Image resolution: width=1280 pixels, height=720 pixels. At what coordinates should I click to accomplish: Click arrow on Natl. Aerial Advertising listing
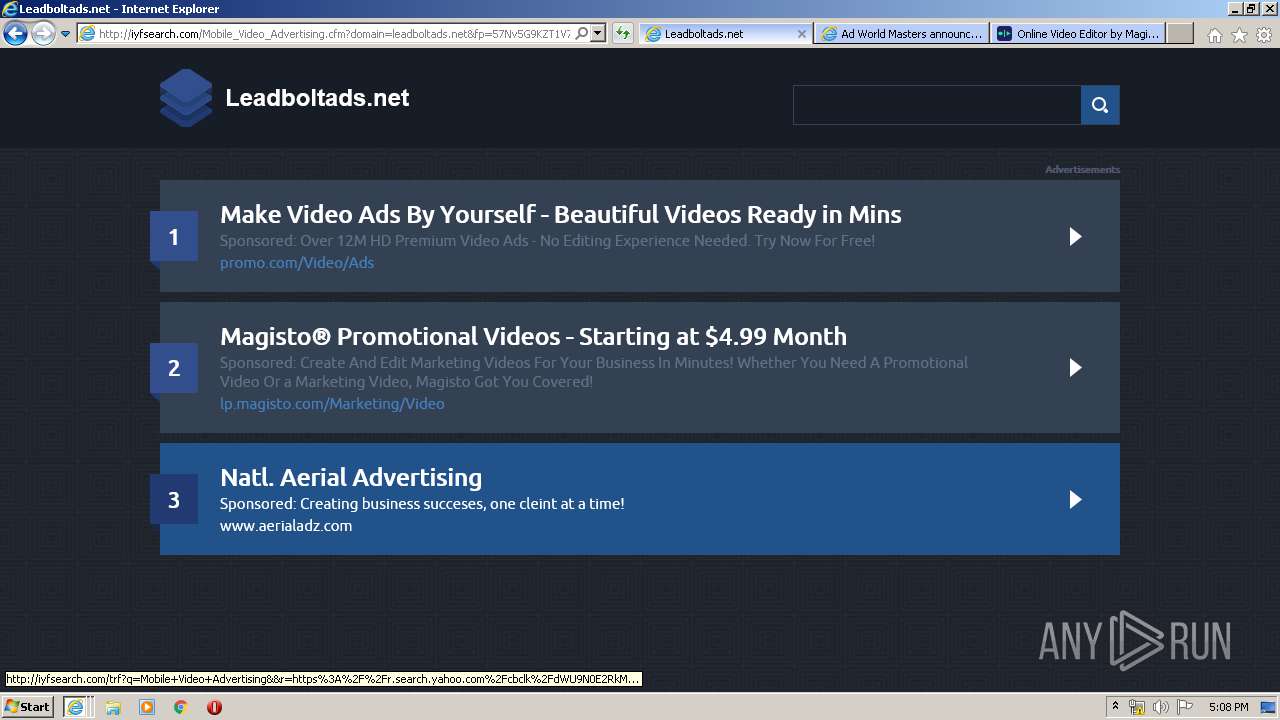pos(1075,500)
